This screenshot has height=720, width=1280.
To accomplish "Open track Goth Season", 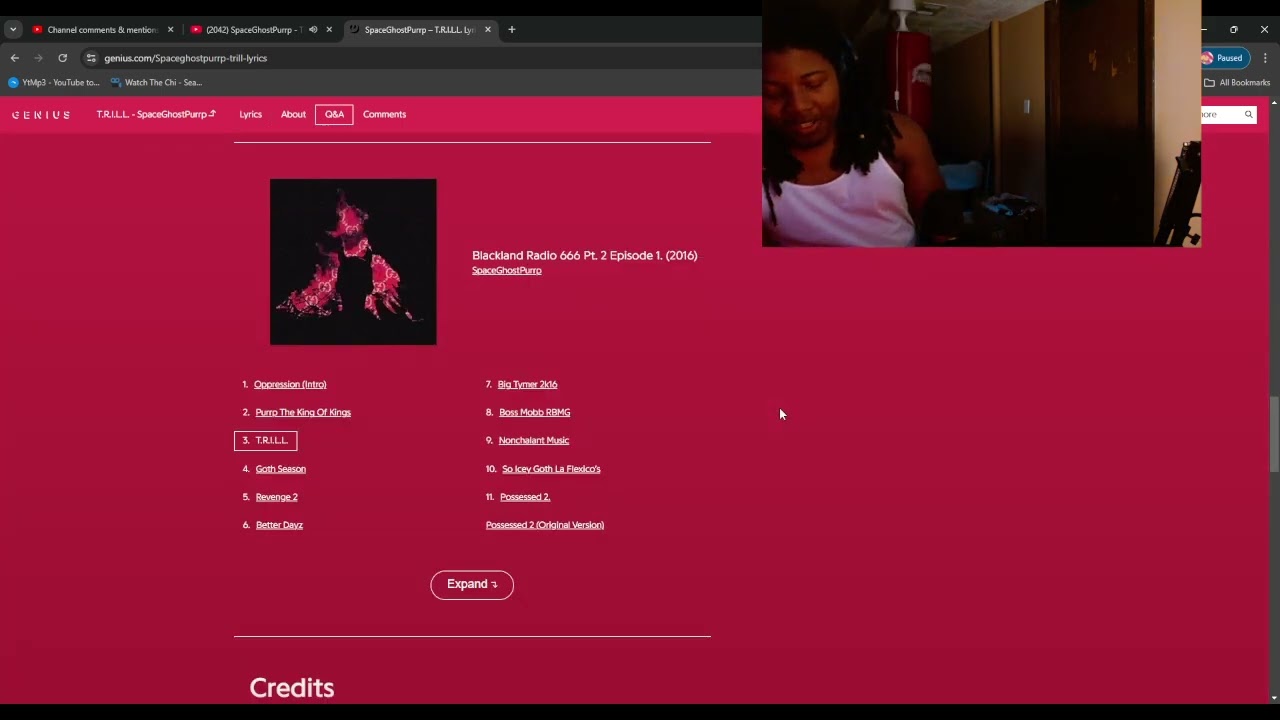I will click(x=280, y=469).
